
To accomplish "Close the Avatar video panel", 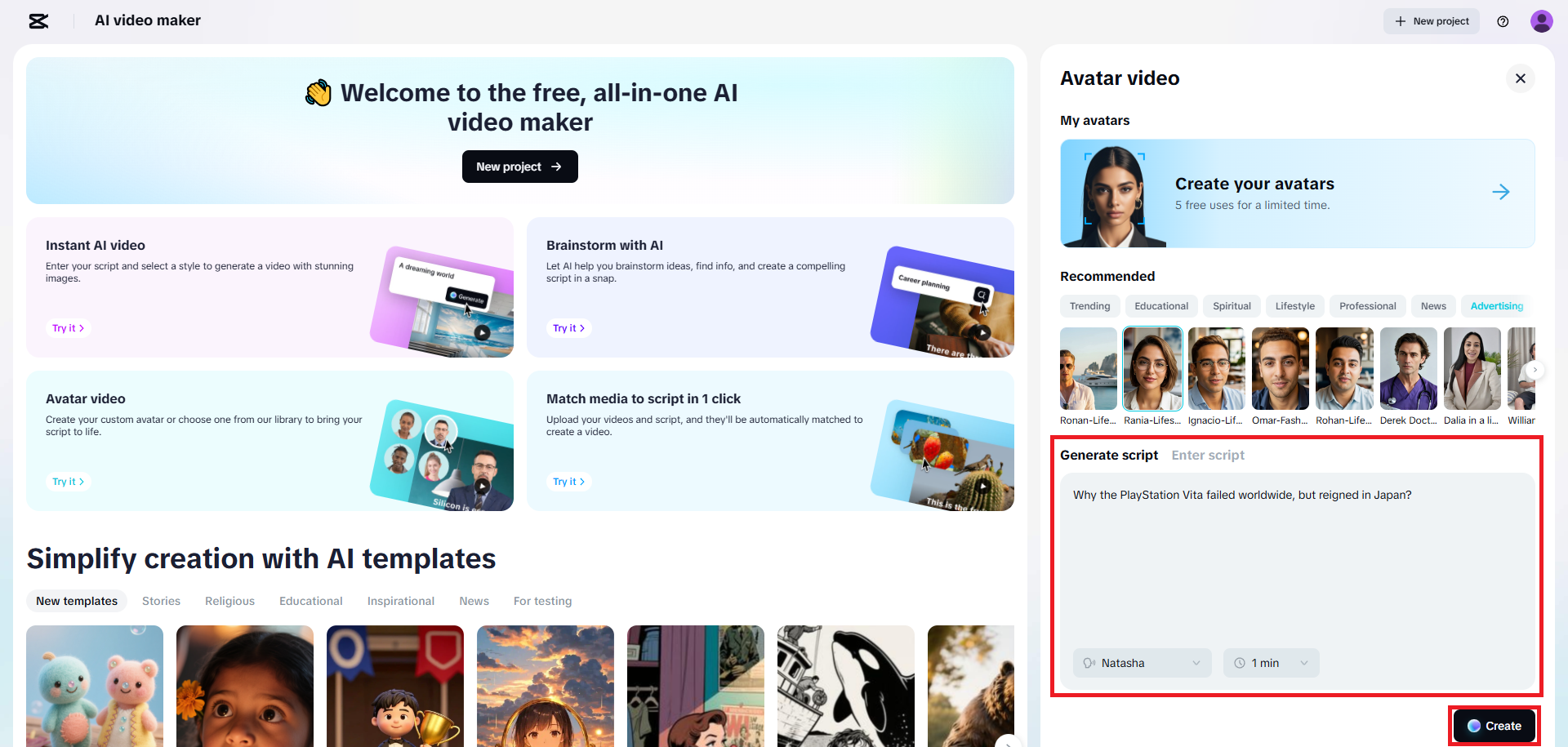I will [1520, 78].
